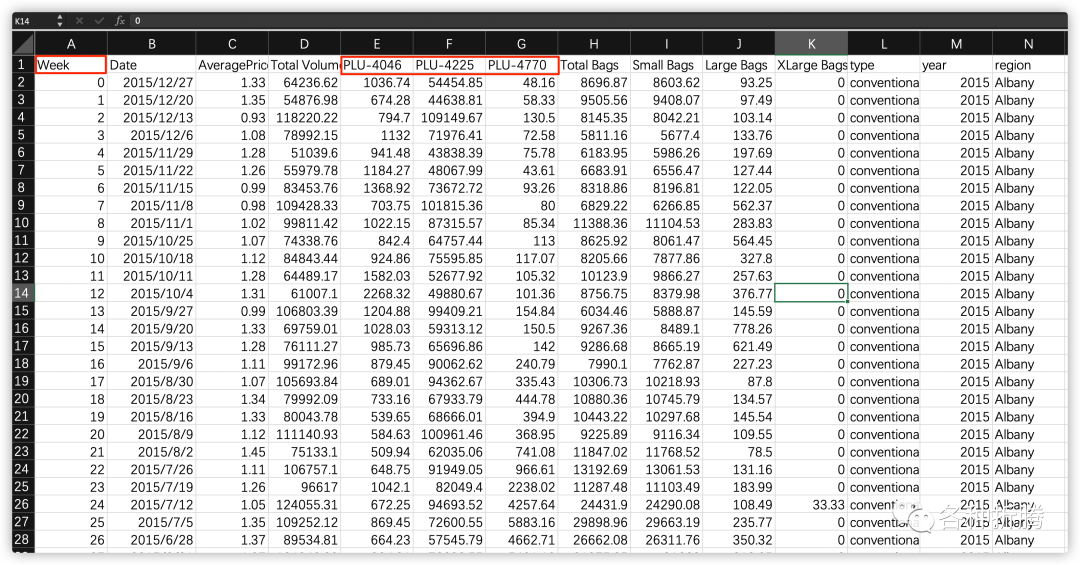Screen dimensions: 1080x565
Task: Click the confirm checkmark in formula bar
Action: pyautogui.click(x=99, y=21)
